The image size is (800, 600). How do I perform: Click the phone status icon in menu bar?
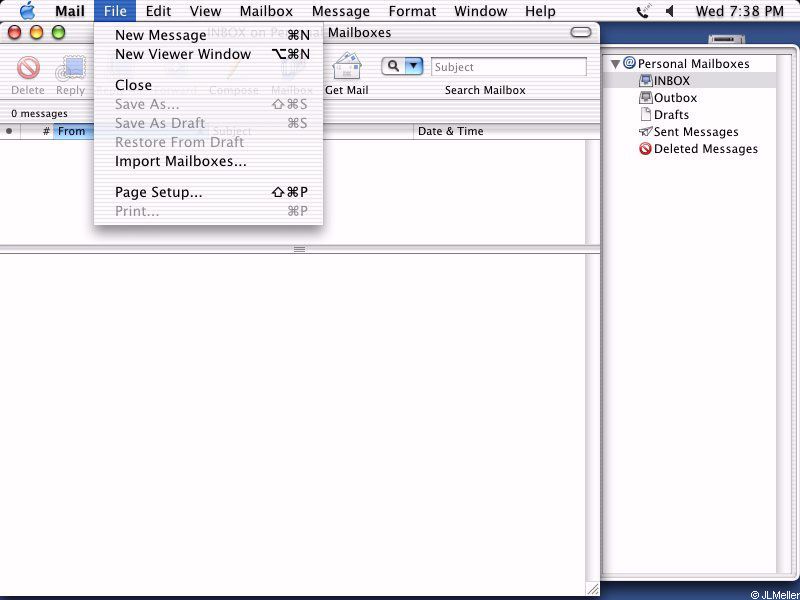[643, 11]
